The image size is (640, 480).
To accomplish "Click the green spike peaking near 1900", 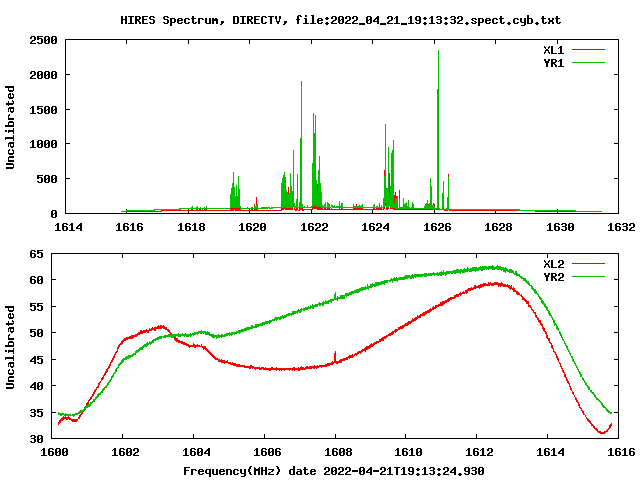I will click(x=301, y=146).
